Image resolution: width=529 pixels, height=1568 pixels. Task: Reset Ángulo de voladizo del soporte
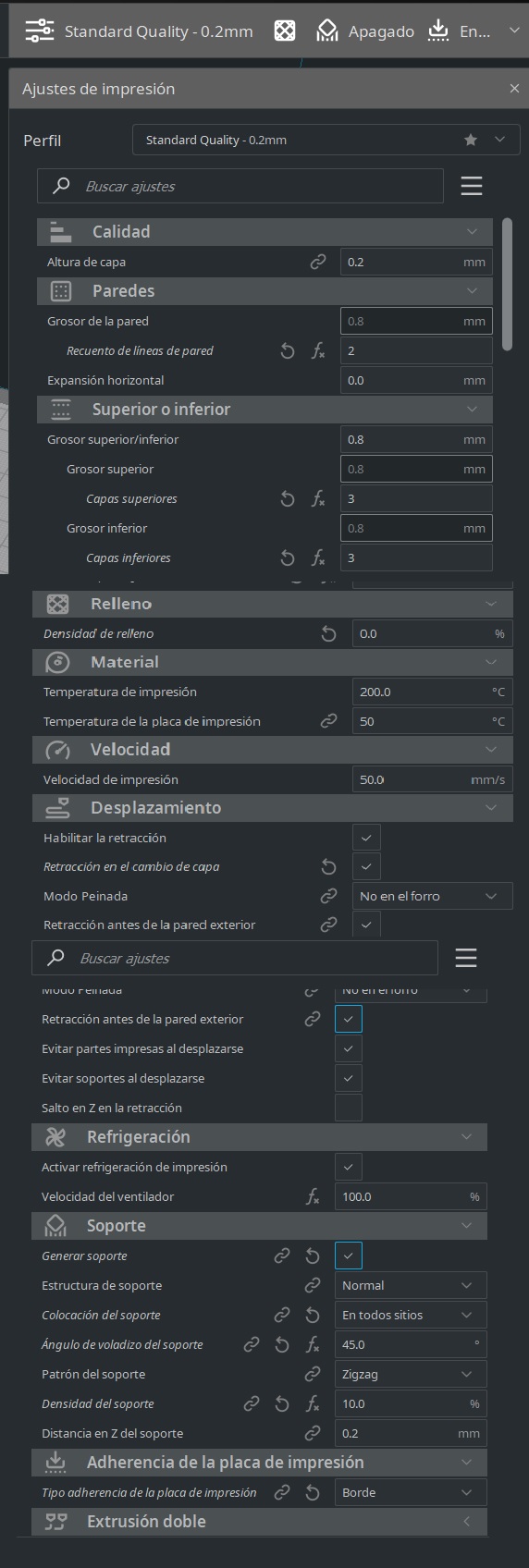pos(282,1344)
